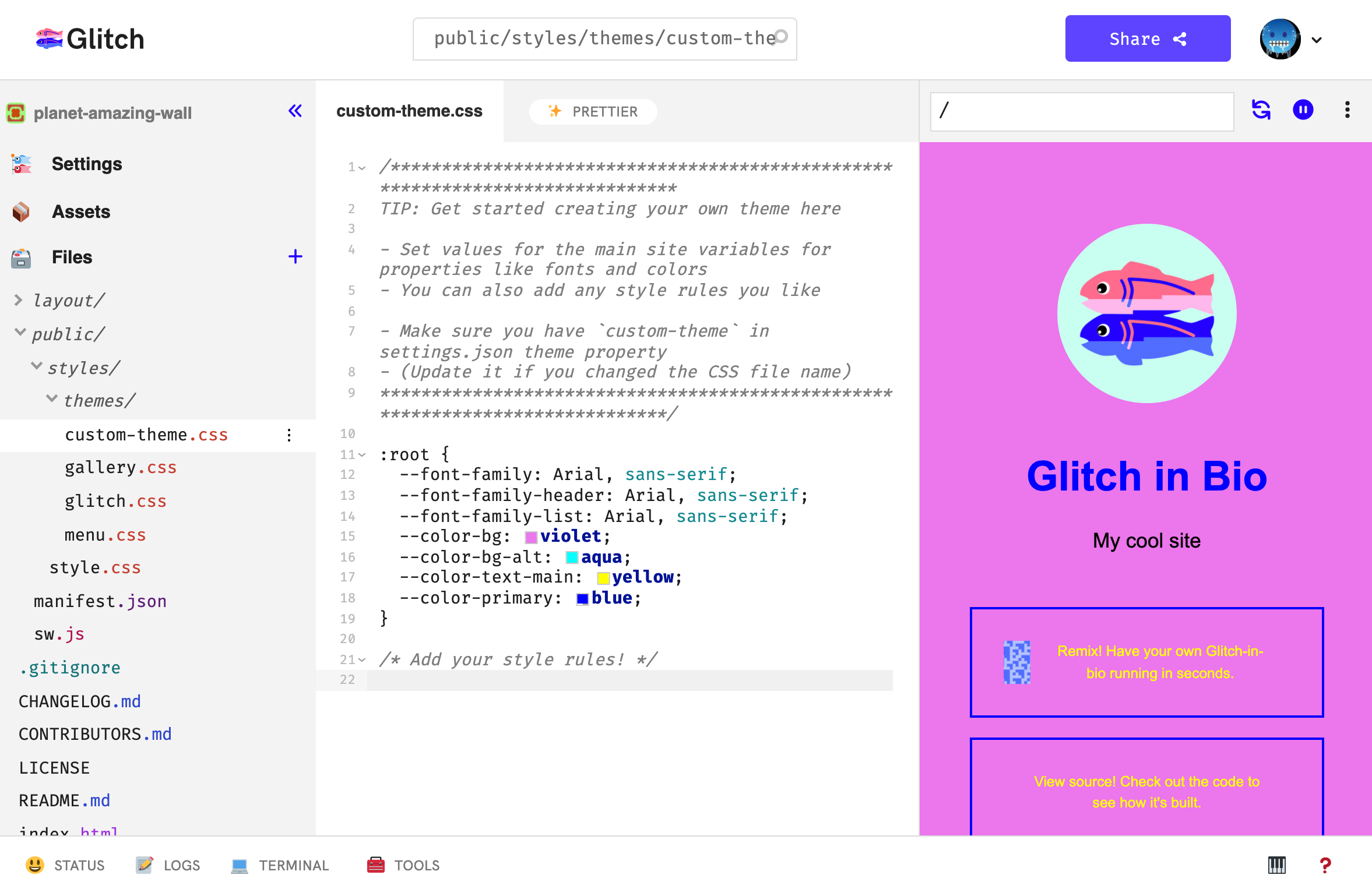Click the violet color swatch on line 15
Screen dimensions: 1372x889
point(530,537)
